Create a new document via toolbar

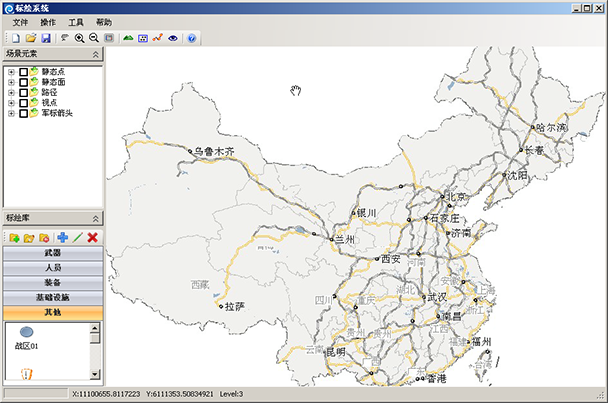(16, 38)
